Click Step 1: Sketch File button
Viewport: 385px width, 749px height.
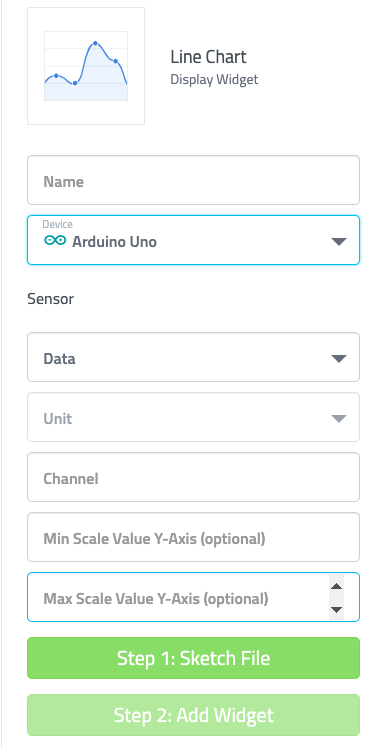(x=193, y=658)
